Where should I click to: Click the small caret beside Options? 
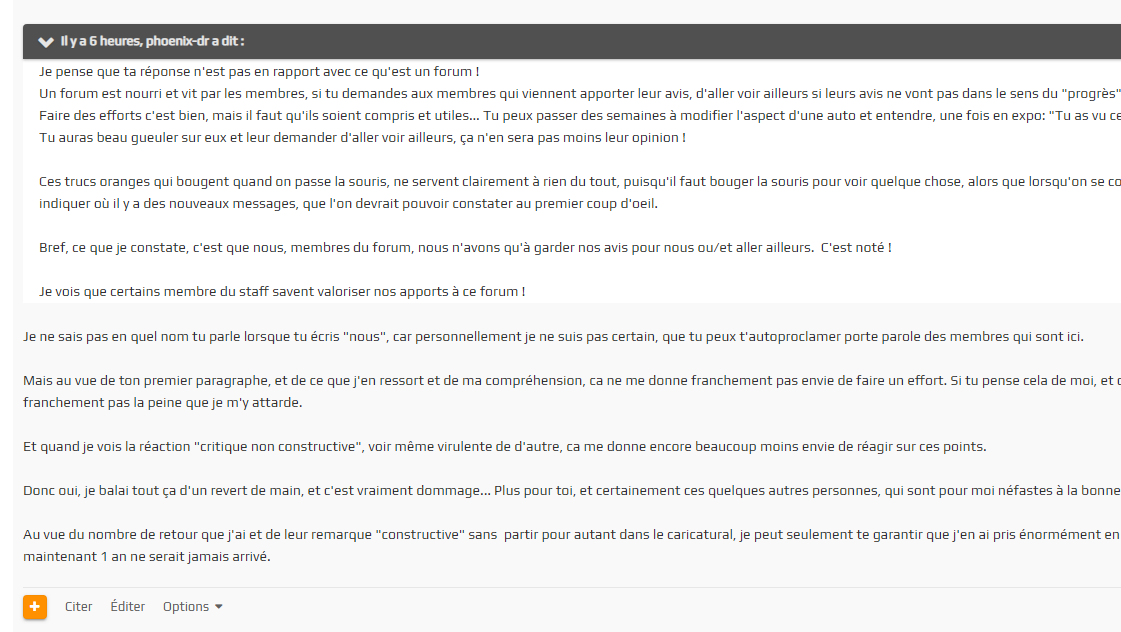click(x=219, y=607)
